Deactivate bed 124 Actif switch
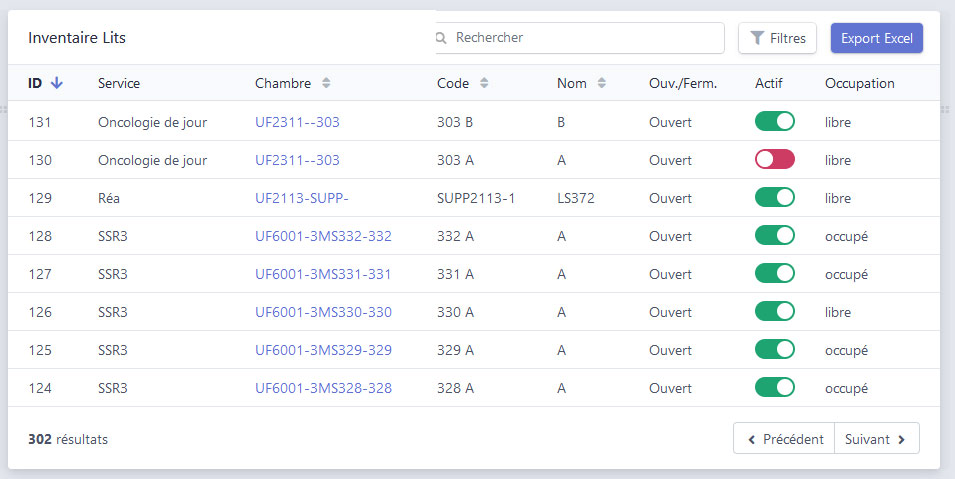 [x=775, y=388]
